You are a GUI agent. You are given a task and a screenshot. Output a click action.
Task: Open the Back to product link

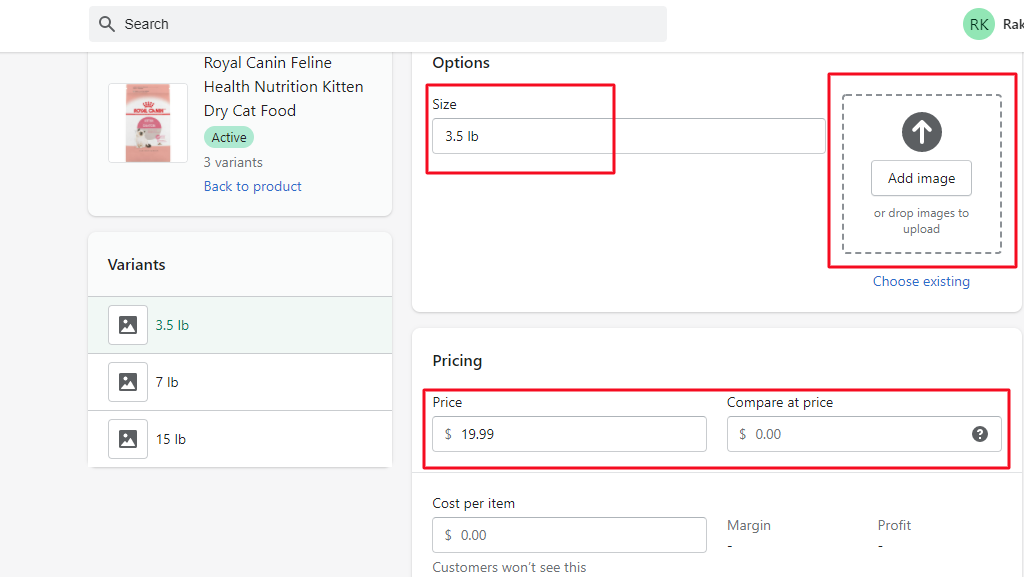coord(252,186)
